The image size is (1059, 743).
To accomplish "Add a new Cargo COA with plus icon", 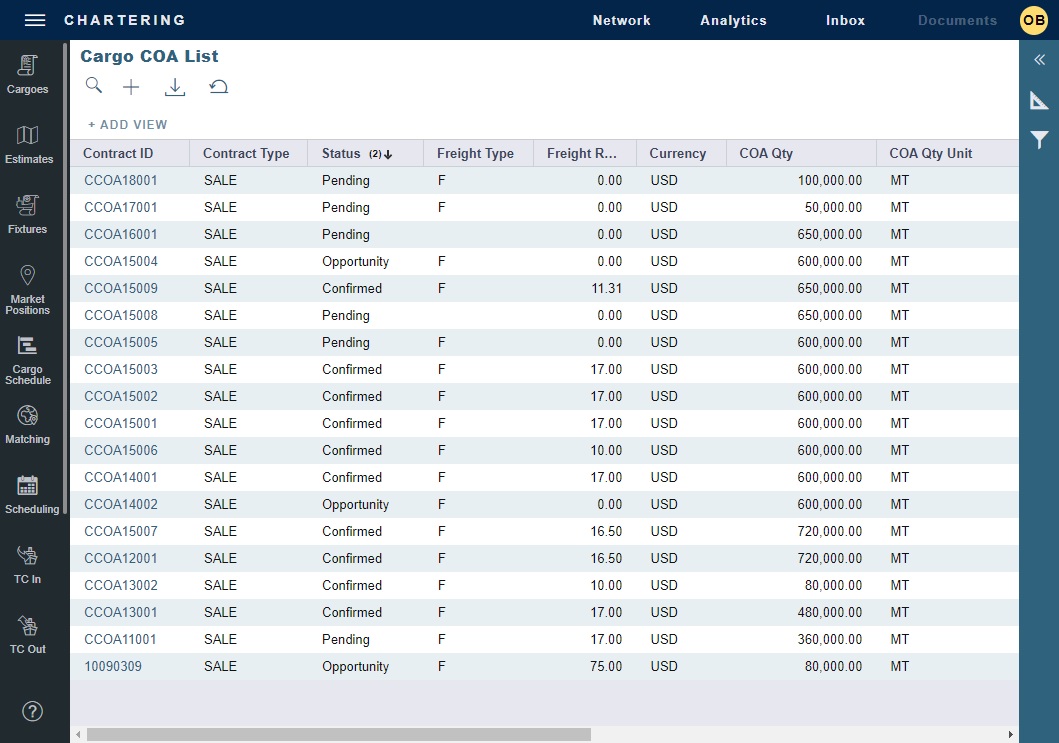I will [131, 87].
